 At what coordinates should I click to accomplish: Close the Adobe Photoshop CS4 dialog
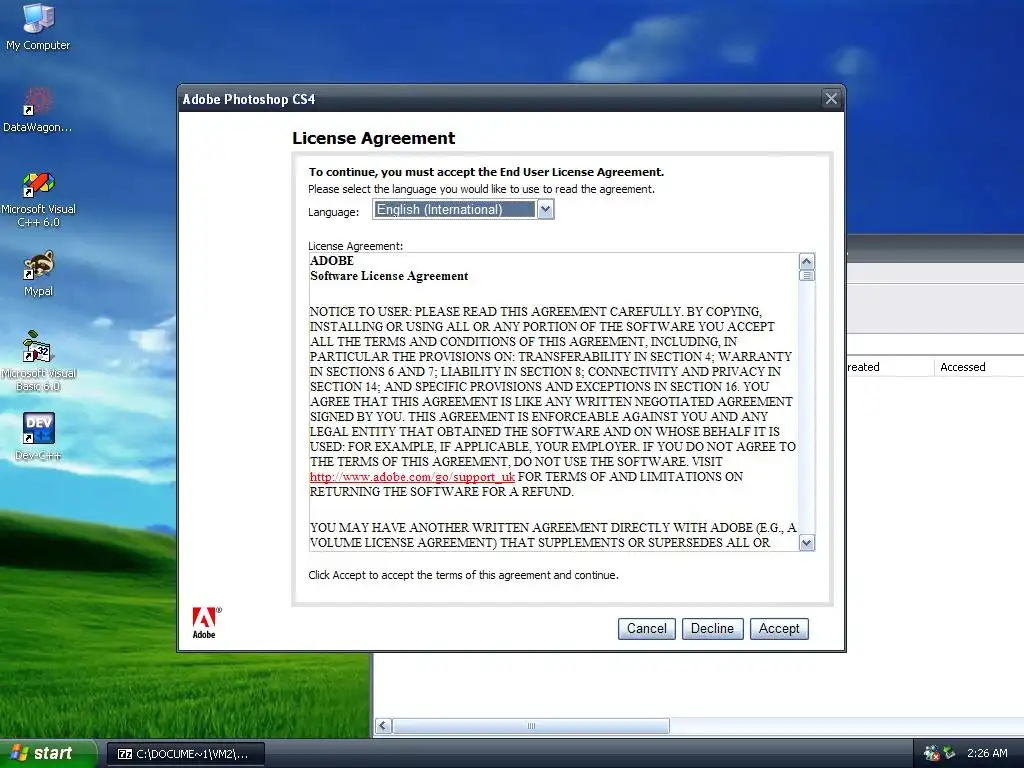[831, 99]
